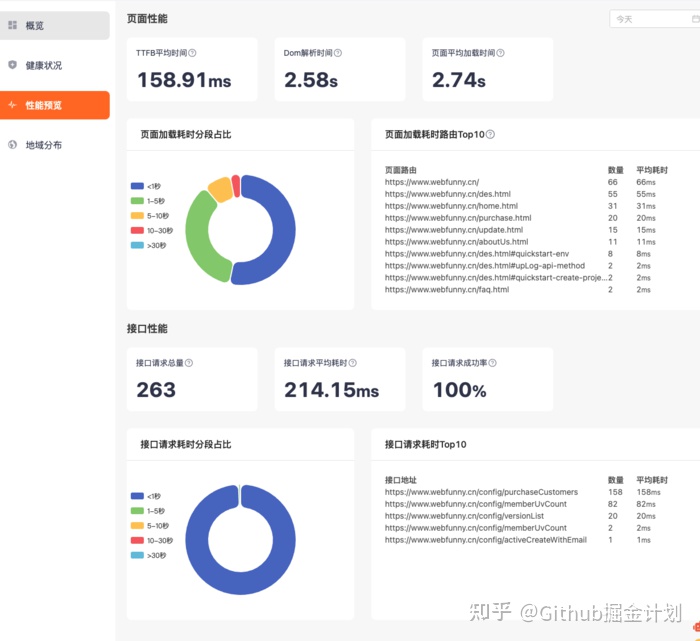This screenshot has width=700, height=641.
Task: Toggle 1-5秒 legend in page load chart
Action: tap(148, 201)
